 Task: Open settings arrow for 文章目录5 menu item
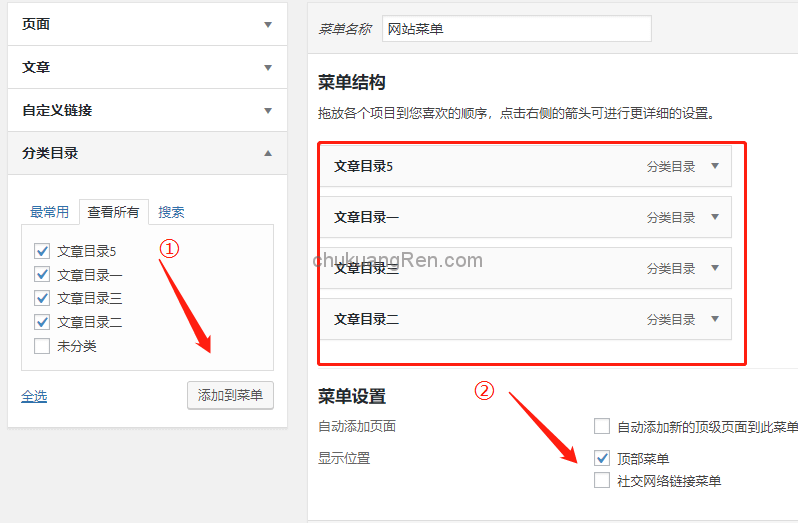coord(714,167)
